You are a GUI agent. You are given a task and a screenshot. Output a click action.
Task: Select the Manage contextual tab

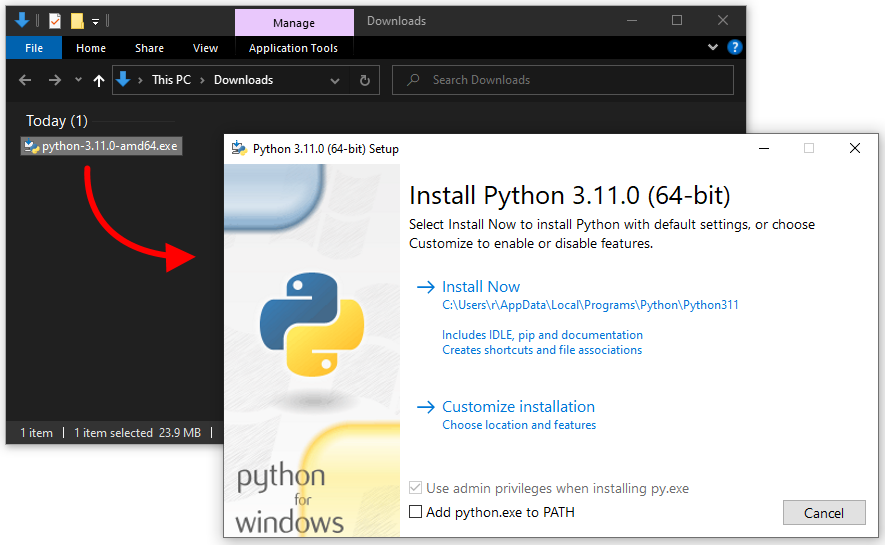(294, 23)
